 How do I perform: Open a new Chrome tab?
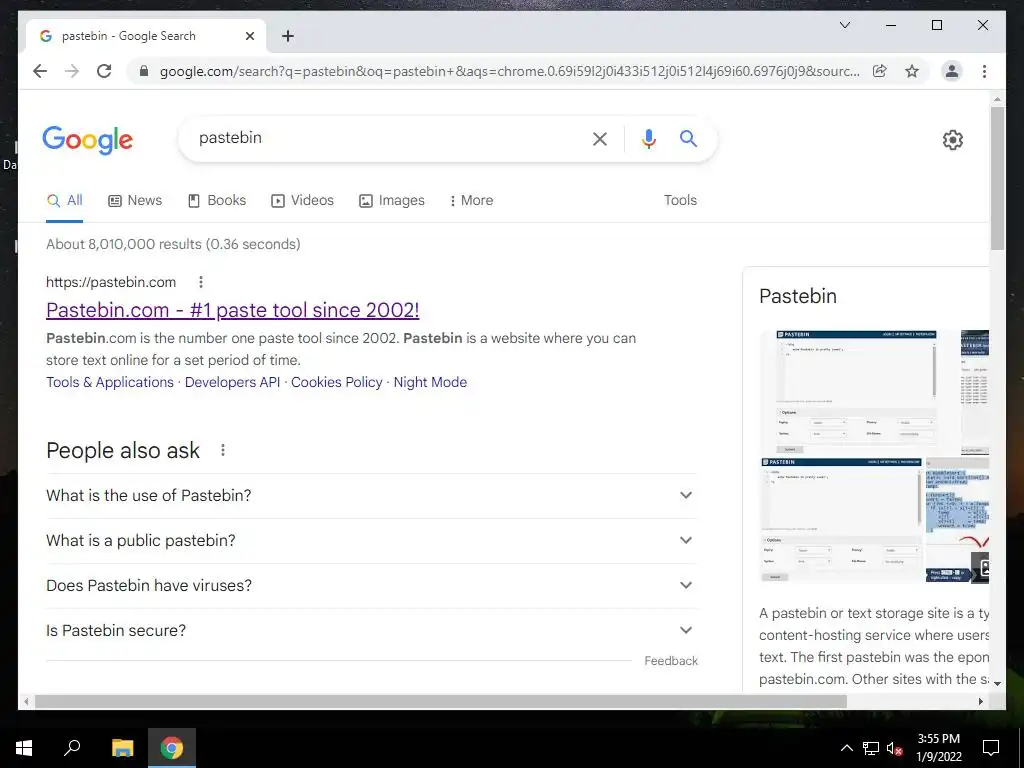click(288, 36)
